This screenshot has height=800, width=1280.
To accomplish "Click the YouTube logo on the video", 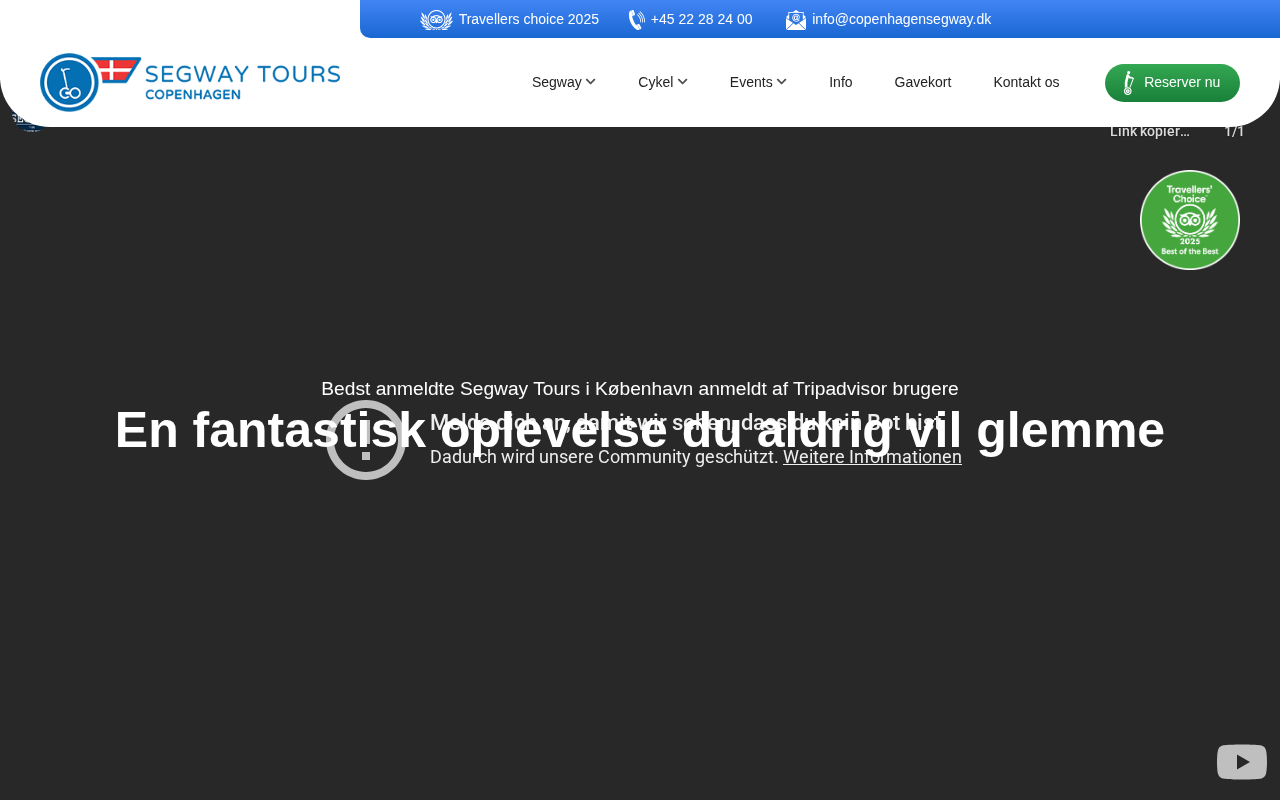I will (1241, 762).
